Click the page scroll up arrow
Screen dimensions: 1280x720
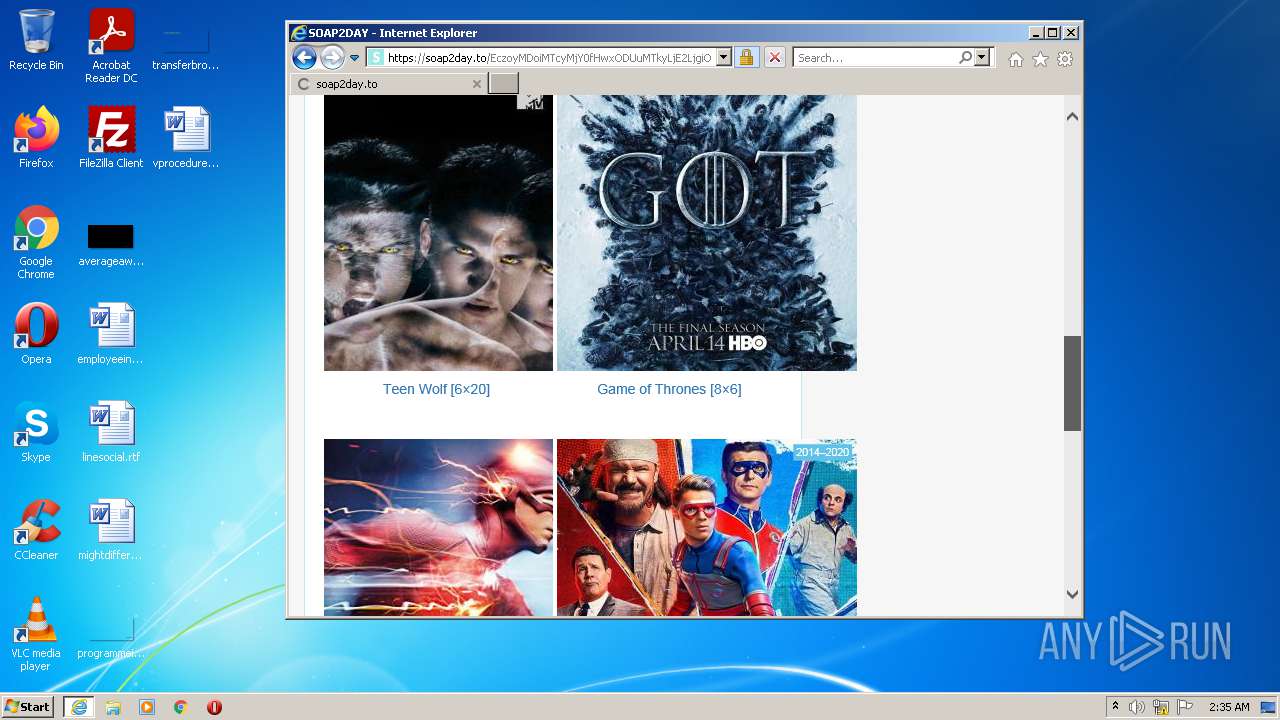point(1072,117)
